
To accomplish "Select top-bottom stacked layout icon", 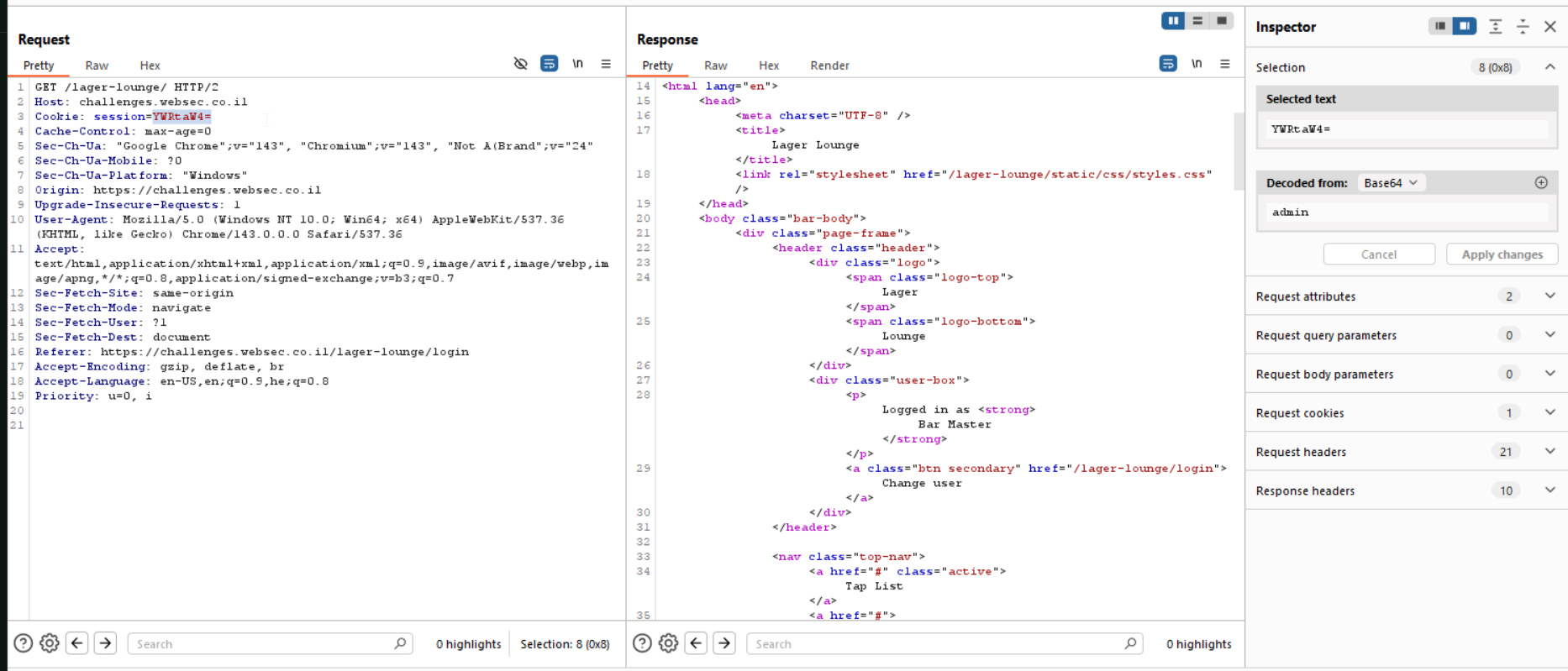I will [1197, 21].
